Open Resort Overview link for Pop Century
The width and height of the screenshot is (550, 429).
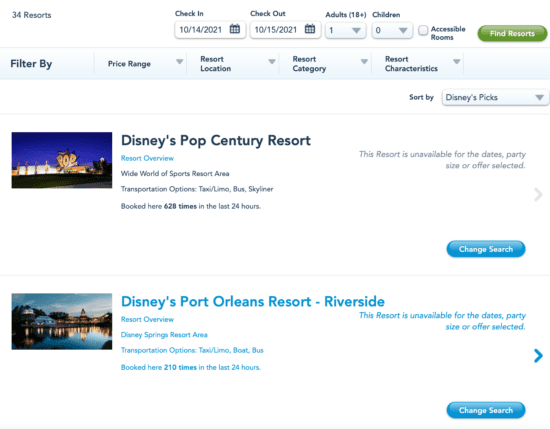tap(147, 158)
